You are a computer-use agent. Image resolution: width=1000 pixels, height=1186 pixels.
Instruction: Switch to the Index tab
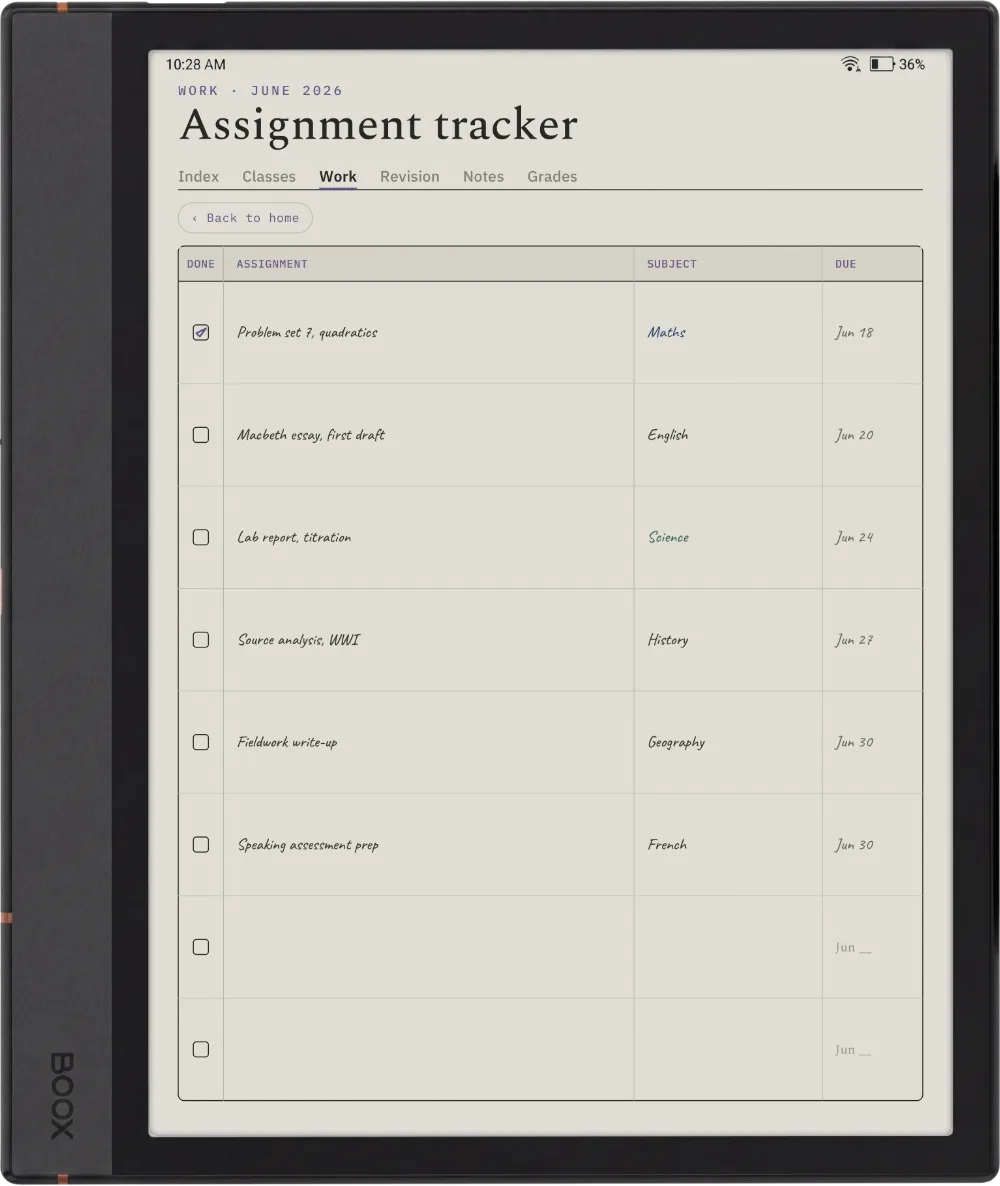(x=198, y=176)
